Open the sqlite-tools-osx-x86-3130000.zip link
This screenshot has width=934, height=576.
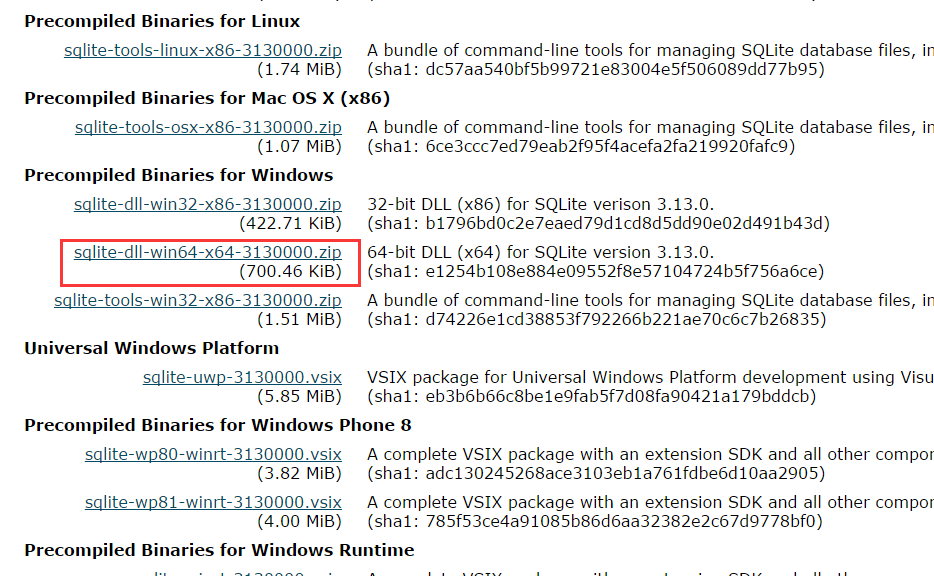[x=208, y=127]
